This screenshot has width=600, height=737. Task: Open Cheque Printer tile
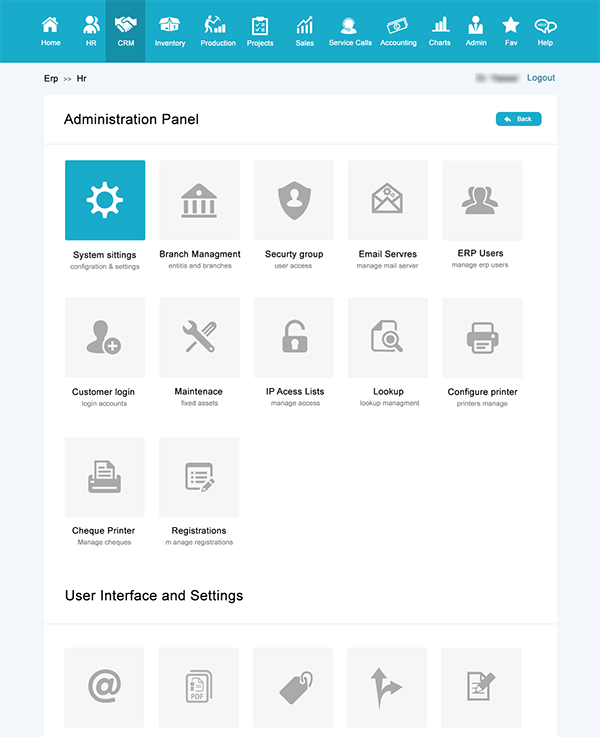(x=105, y=477)
